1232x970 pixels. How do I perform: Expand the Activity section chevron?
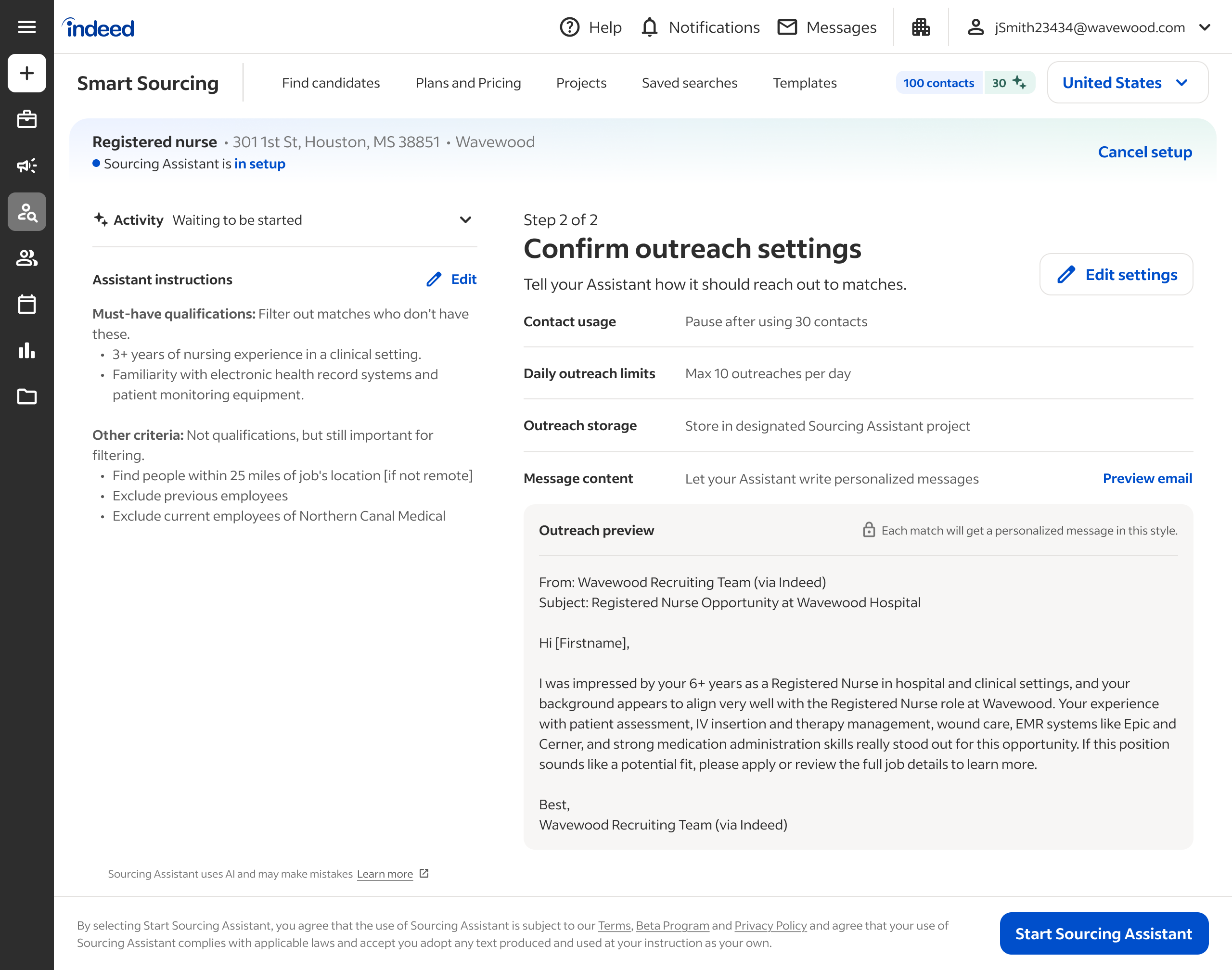click(466, 220)
